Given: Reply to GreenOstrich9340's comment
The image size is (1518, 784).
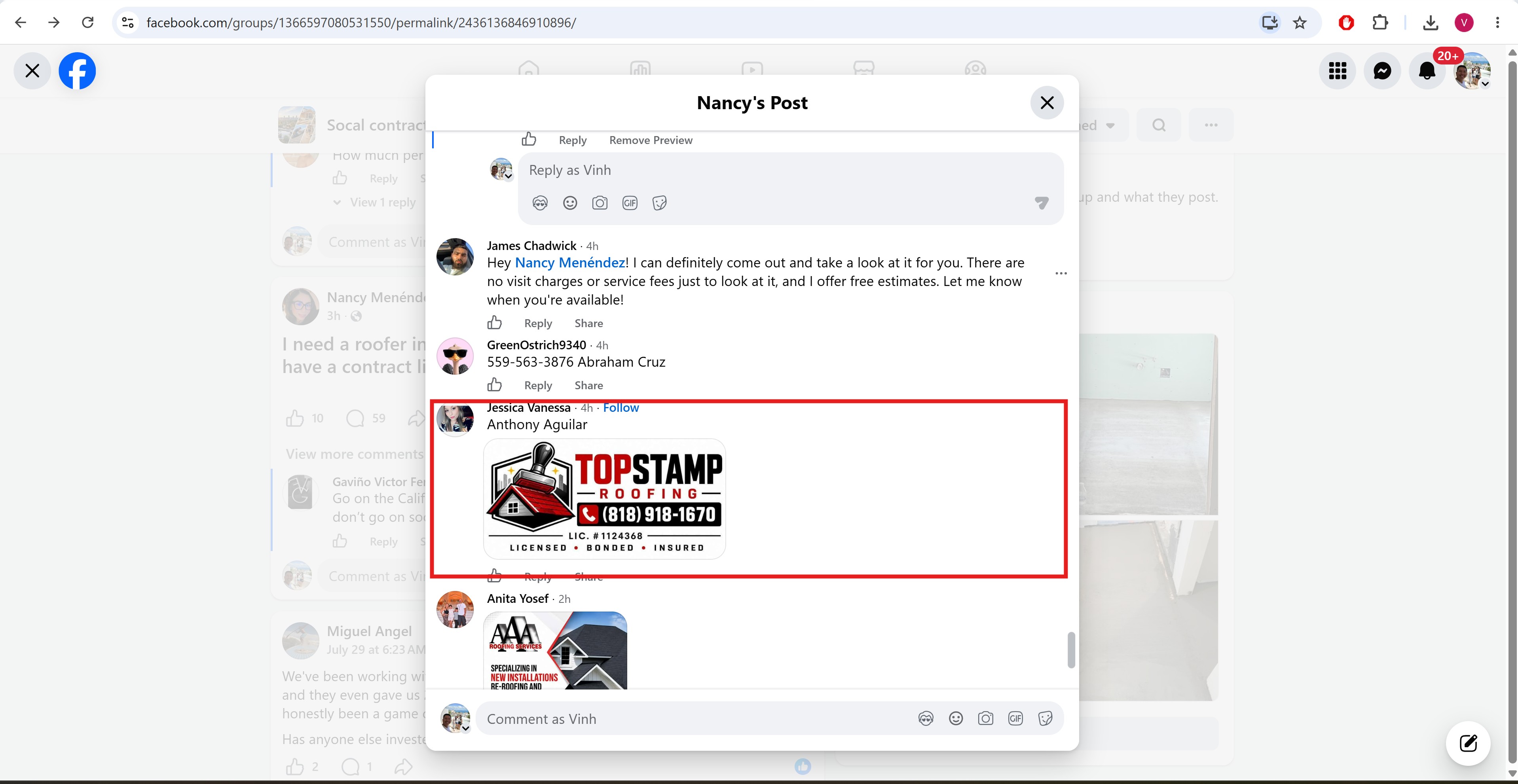Looking at the screenshot, I should click(x=538, y=385).
